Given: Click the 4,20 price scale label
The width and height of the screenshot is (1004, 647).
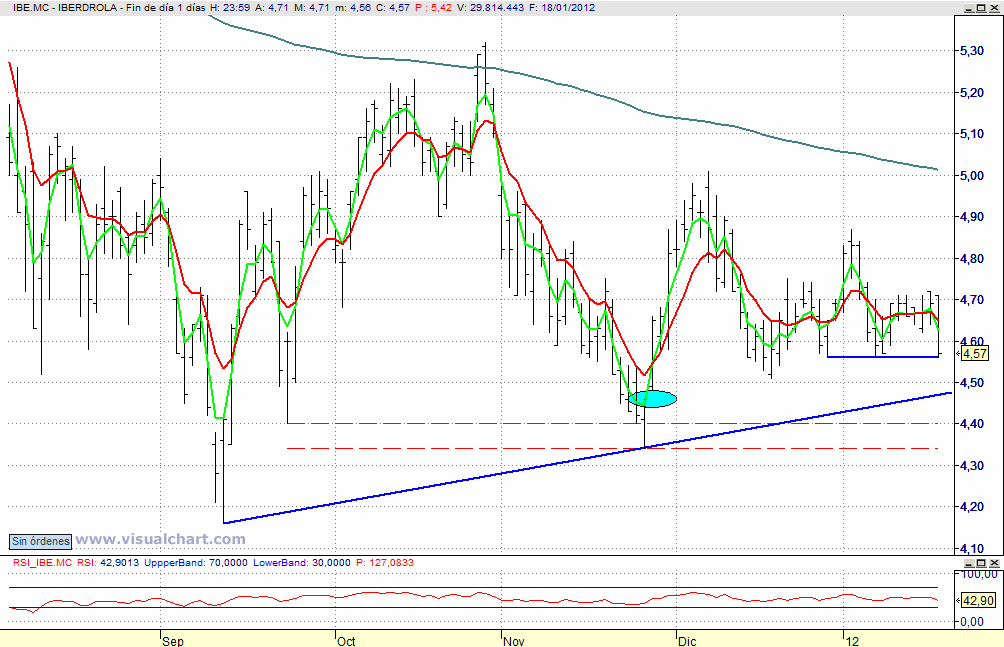Looking at the screenshot, I should pos(972,507).
